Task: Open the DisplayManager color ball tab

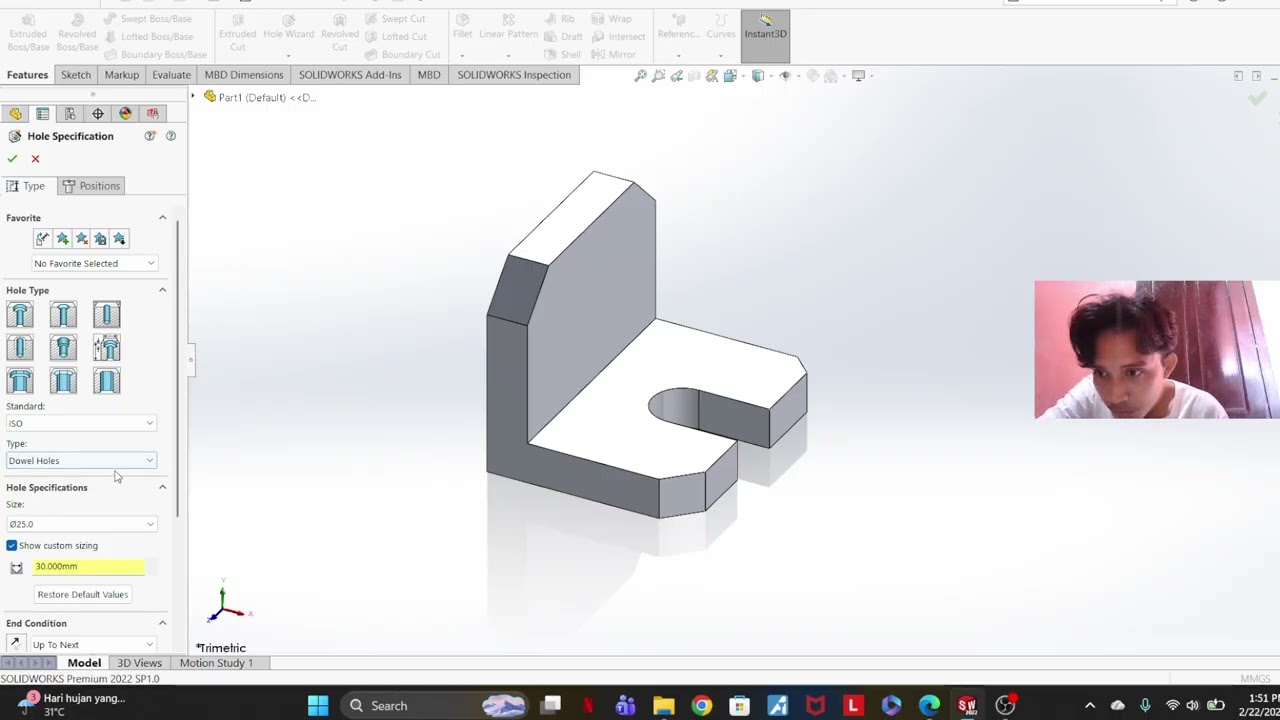Action: click(125, 114)
